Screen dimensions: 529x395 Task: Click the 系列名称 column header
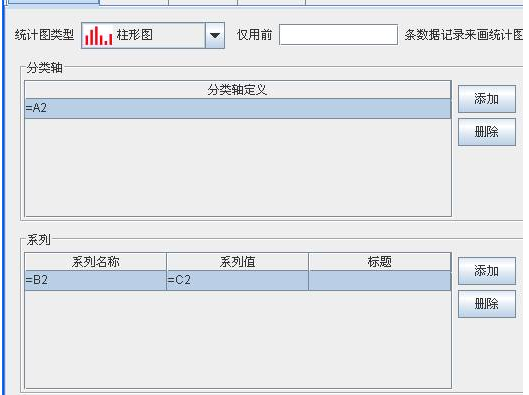pos(95,262)
